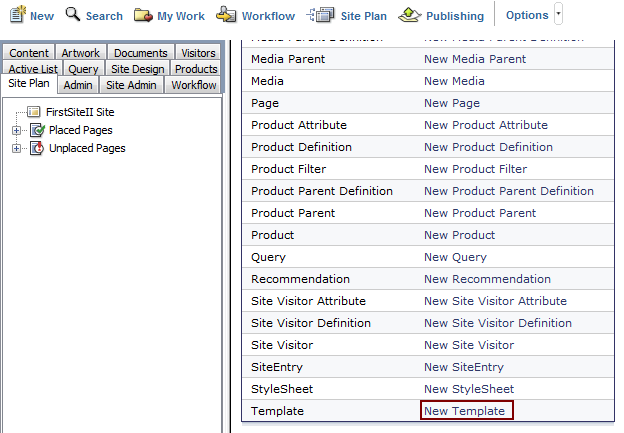The image size is (624, 433).
Task: Select FirstSiteII Site tree item
Action: (80, 112)
